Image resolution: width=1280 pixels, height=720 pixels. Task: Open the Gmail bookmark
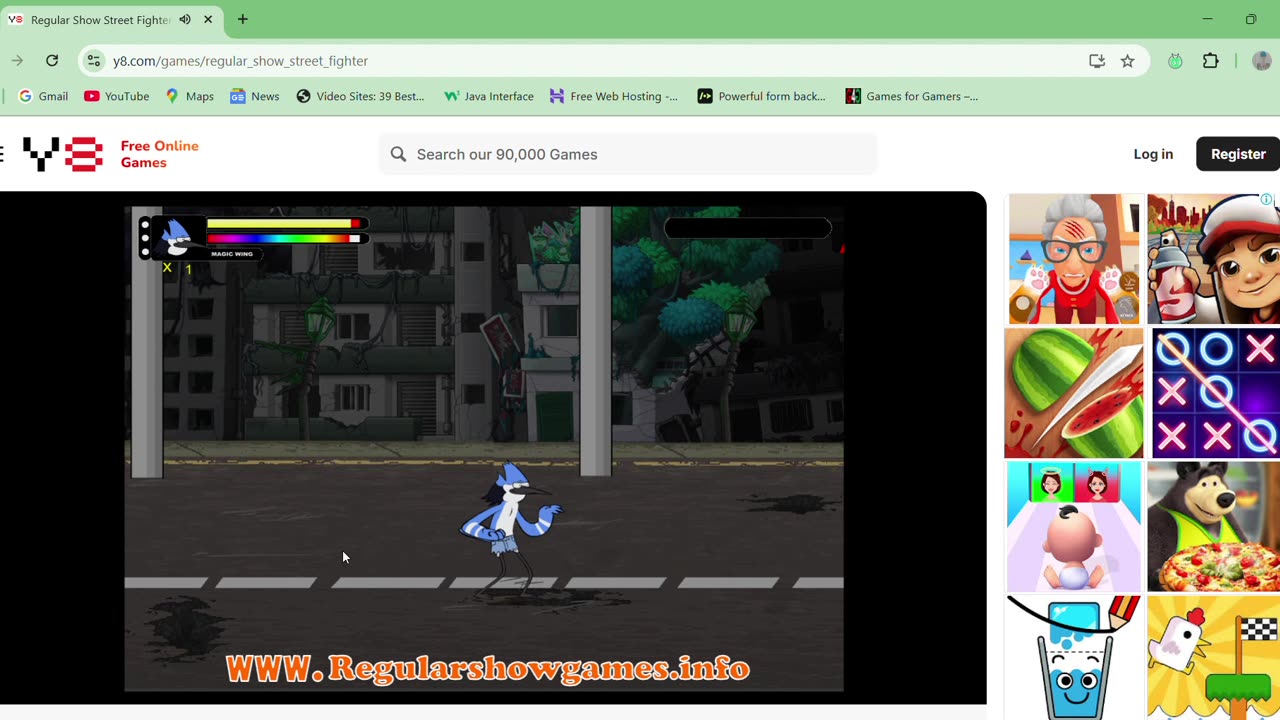[x=43, y=96]
